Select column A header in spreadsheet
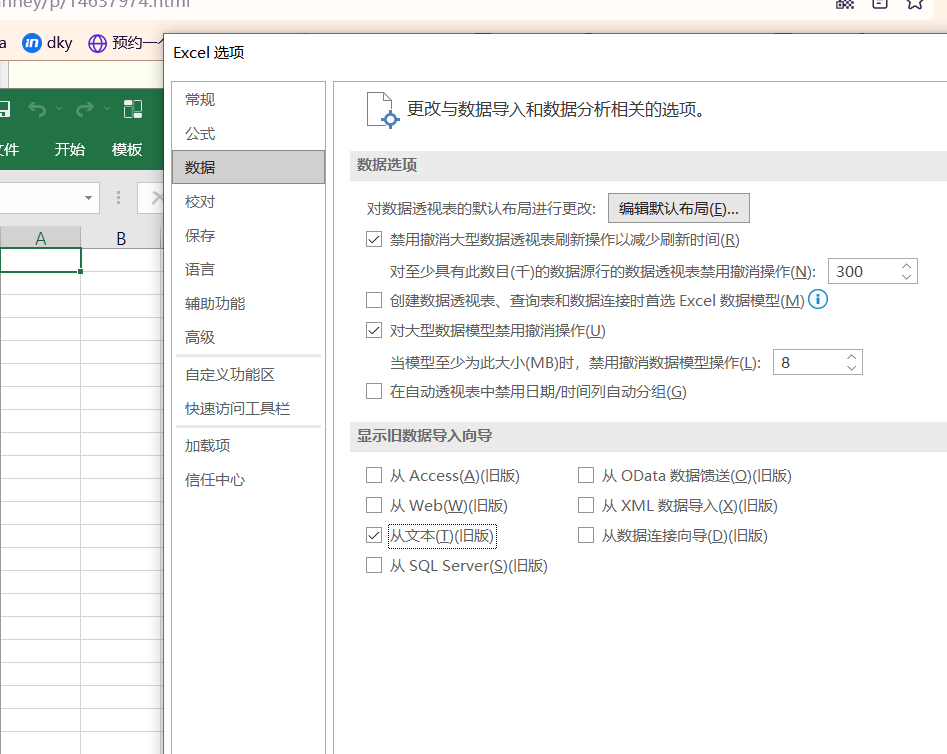Screen dimensions: 947x754 coord(40,238)
